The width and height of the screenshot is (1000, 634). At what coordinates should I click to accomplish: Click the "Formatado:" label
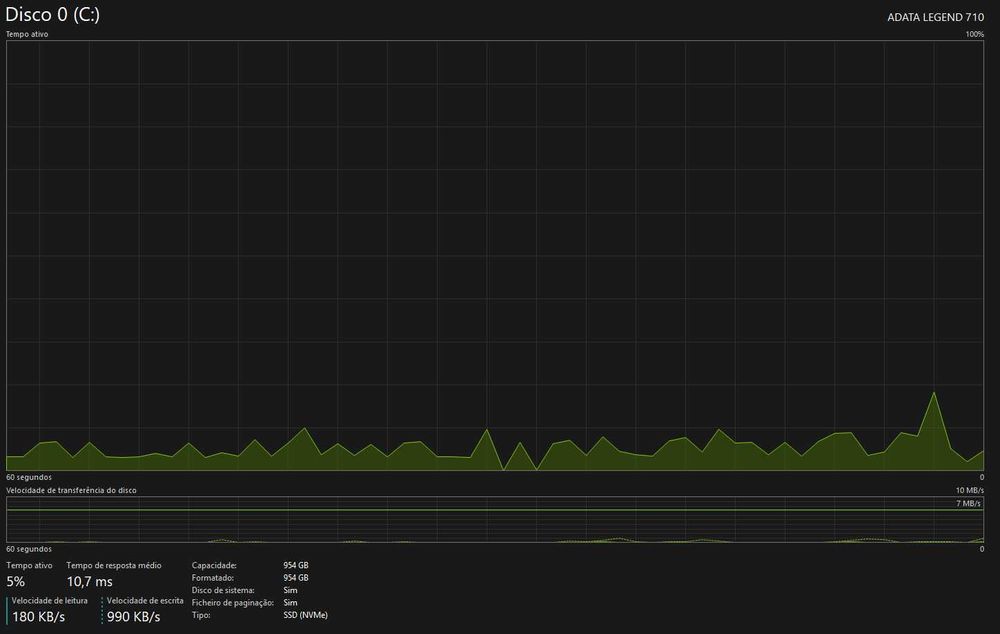(213, 578)
